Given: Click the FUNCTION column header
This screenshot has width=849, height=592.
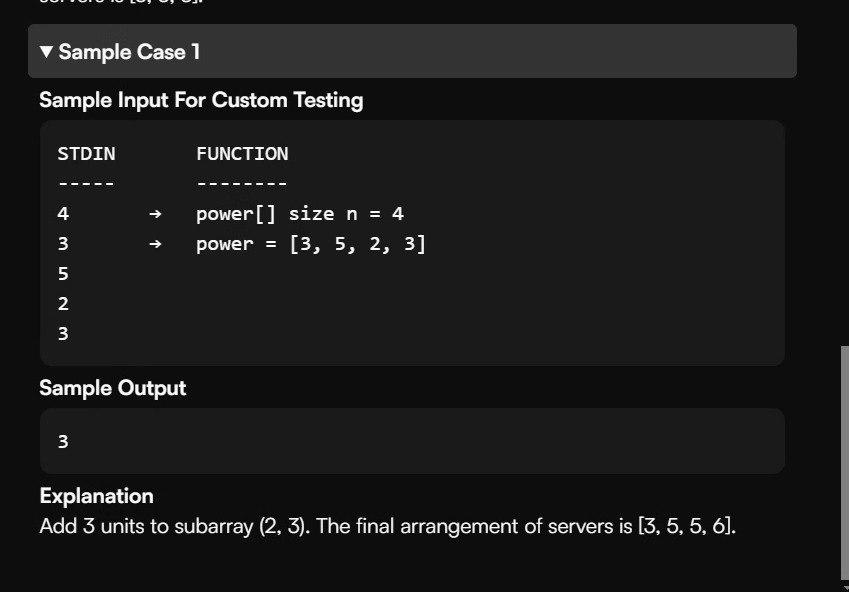Looking at the screenshot, I should [x=242, y=154].
